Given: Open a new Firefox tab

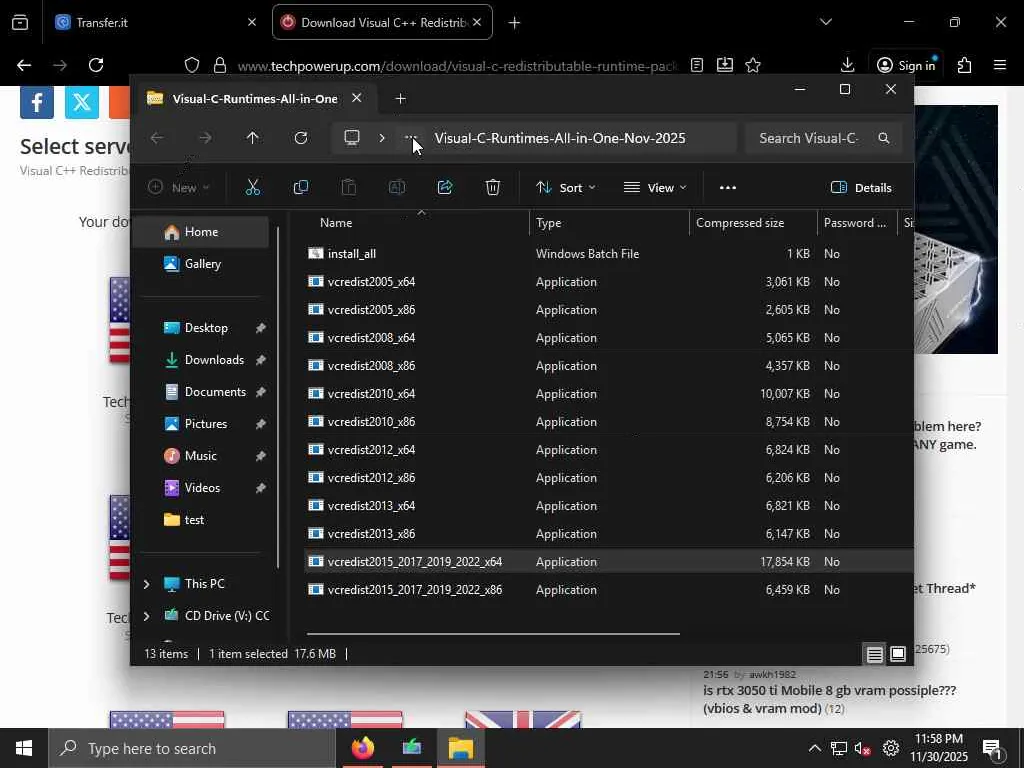Looking at the screenshot, I should (x=515, y=23).
